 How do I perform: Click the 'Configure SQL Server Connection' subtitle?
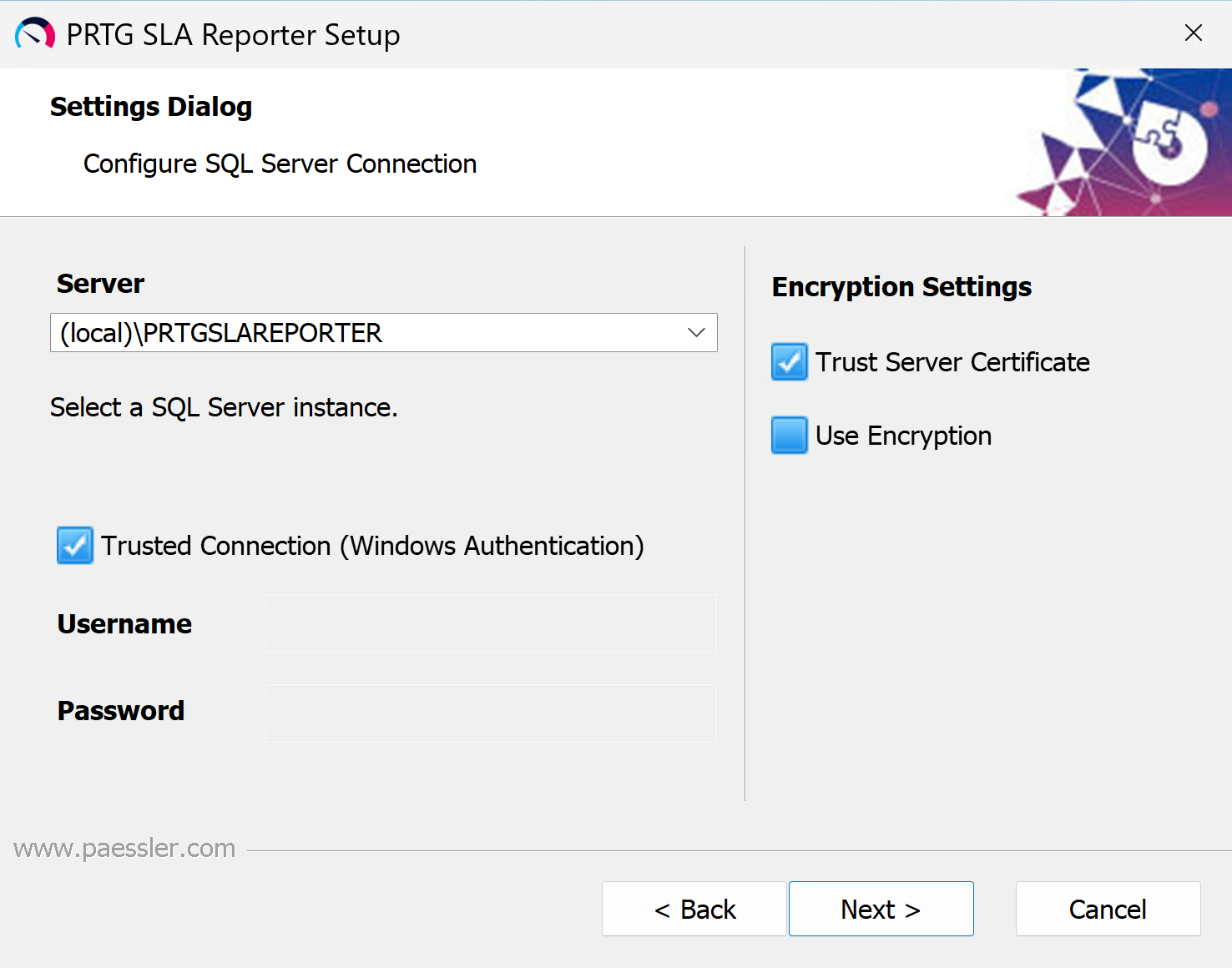click(280, 164)
